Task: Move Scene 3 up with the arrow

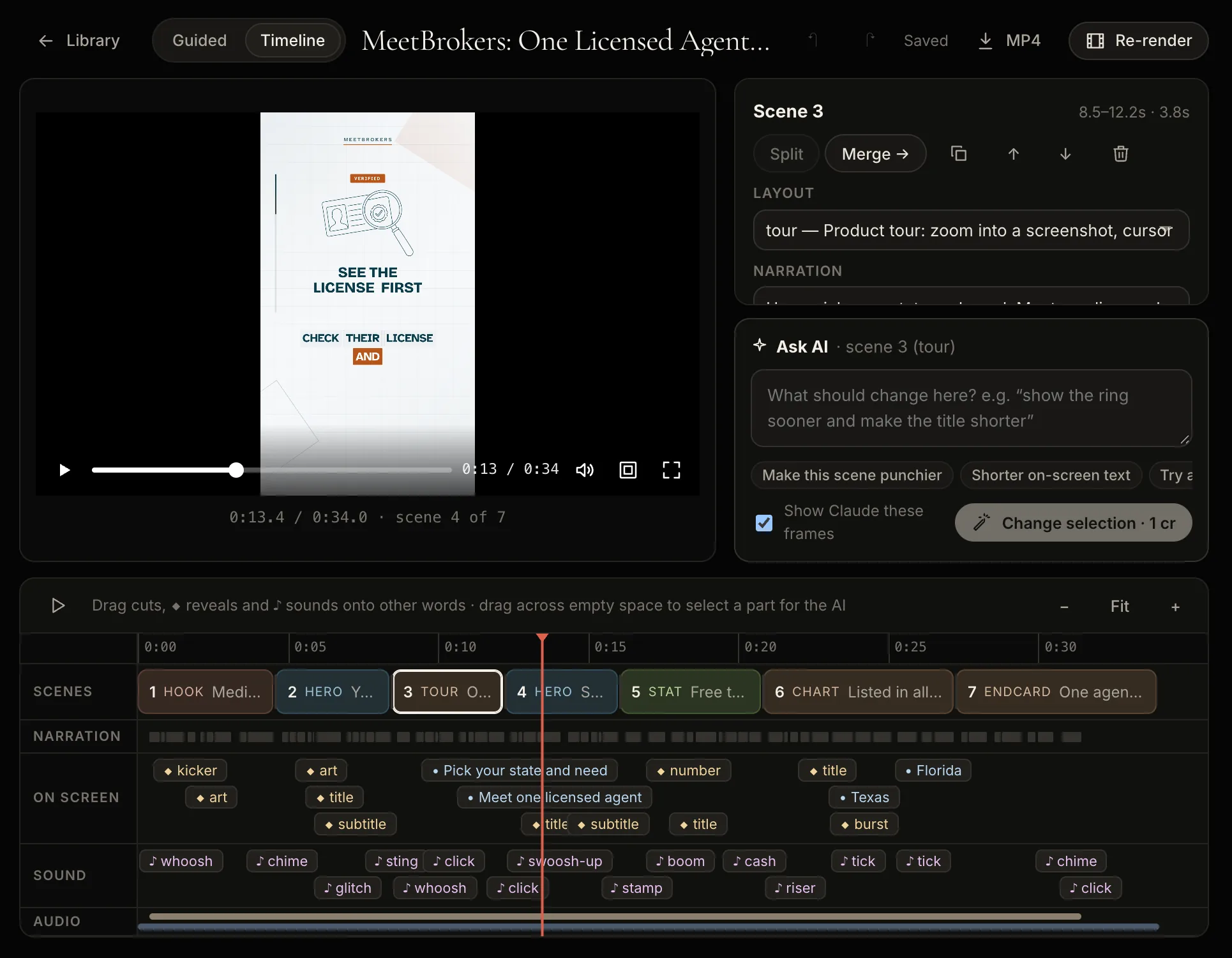Action: point(1013,154)
